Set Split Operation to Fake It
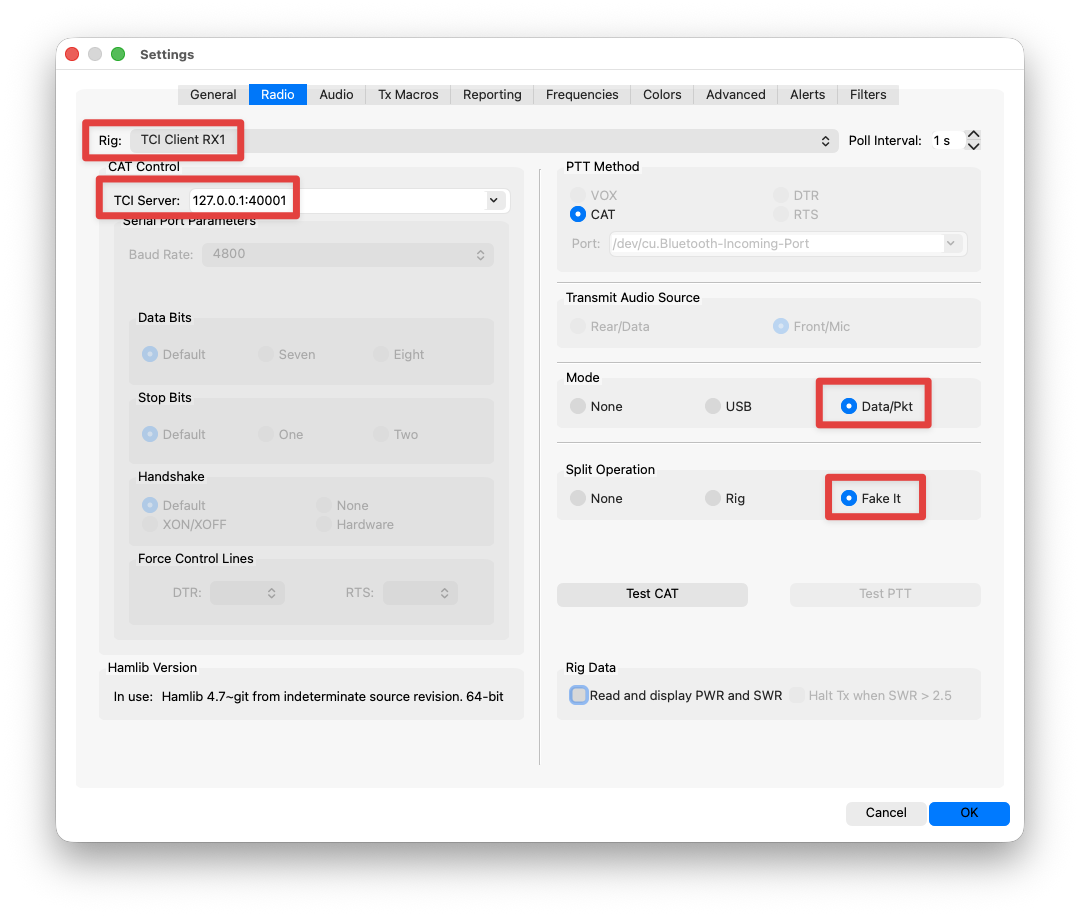The height and width of the screenshot is (916, 1080). tap(871, 498)
